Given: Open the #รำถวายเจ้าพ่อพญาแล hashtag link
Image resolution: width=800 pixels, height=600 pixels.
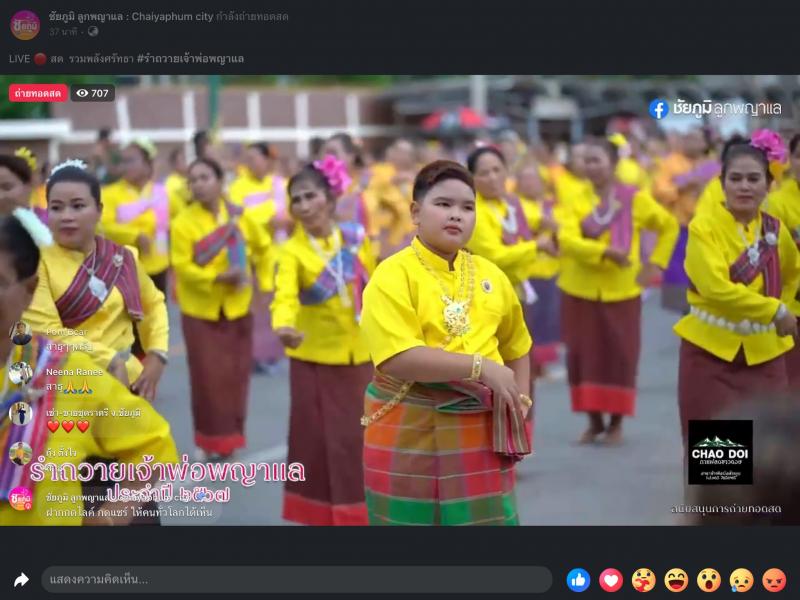Looking at the screenshot, I should click(190, 59).
